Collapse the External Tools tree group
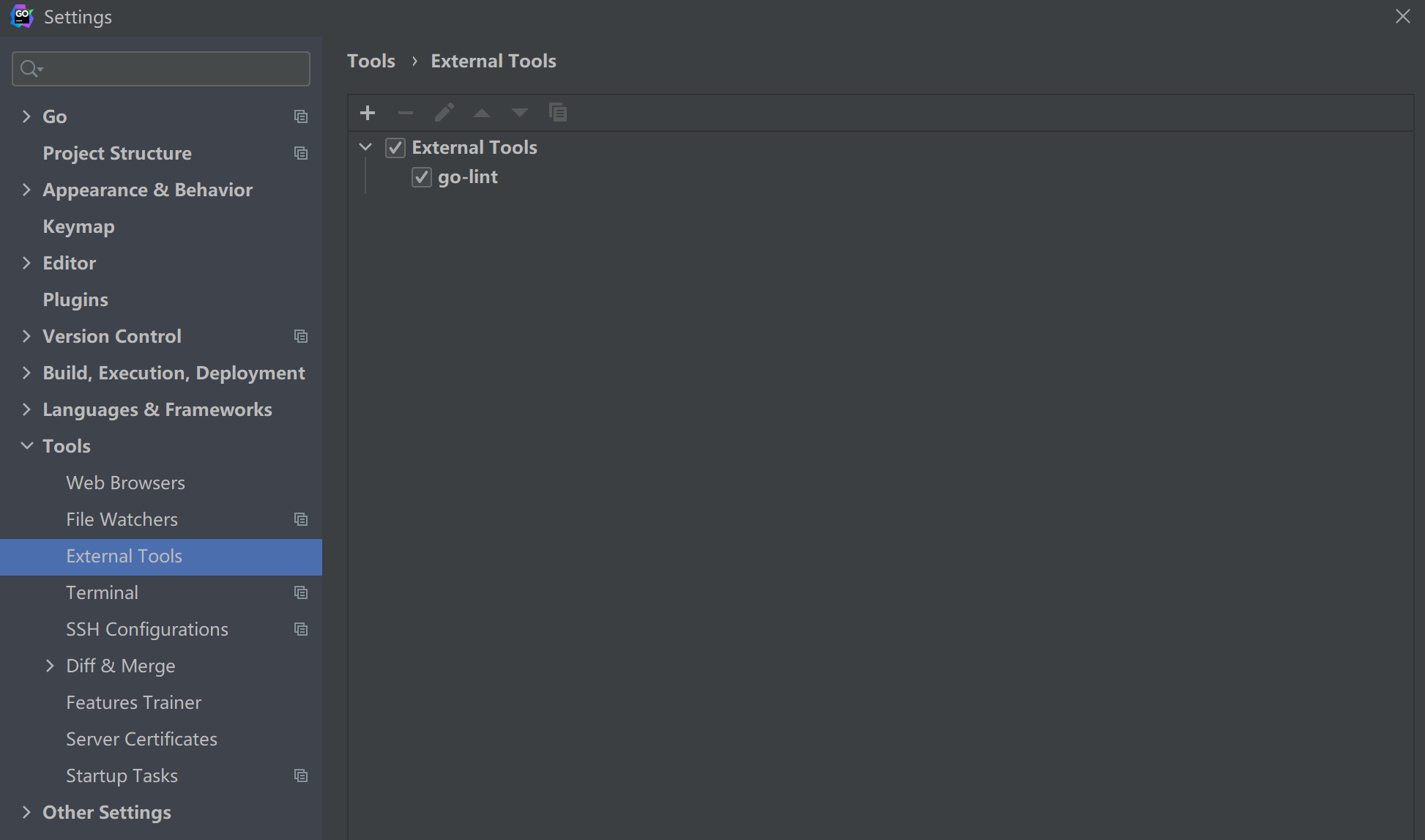Screen dimensions: 1425x840 click(x=365, y=147)
